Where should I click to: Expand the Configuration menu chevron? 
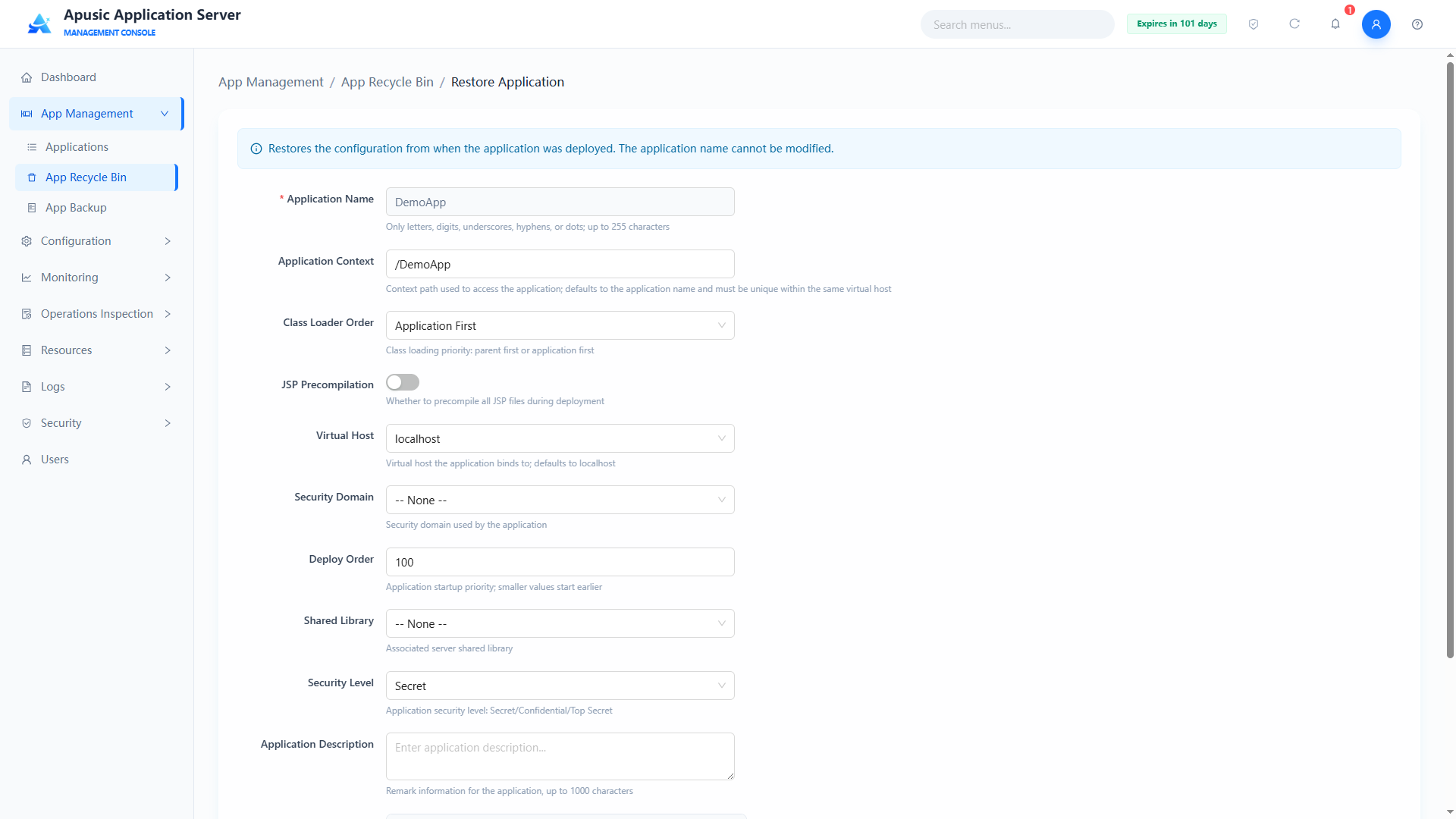point(168,241)
